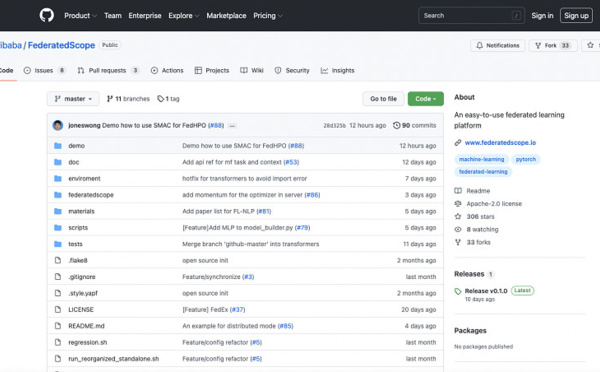Screen dimensions: 600x372
Task: Open the regression.sh file
Action: [88, 343]
